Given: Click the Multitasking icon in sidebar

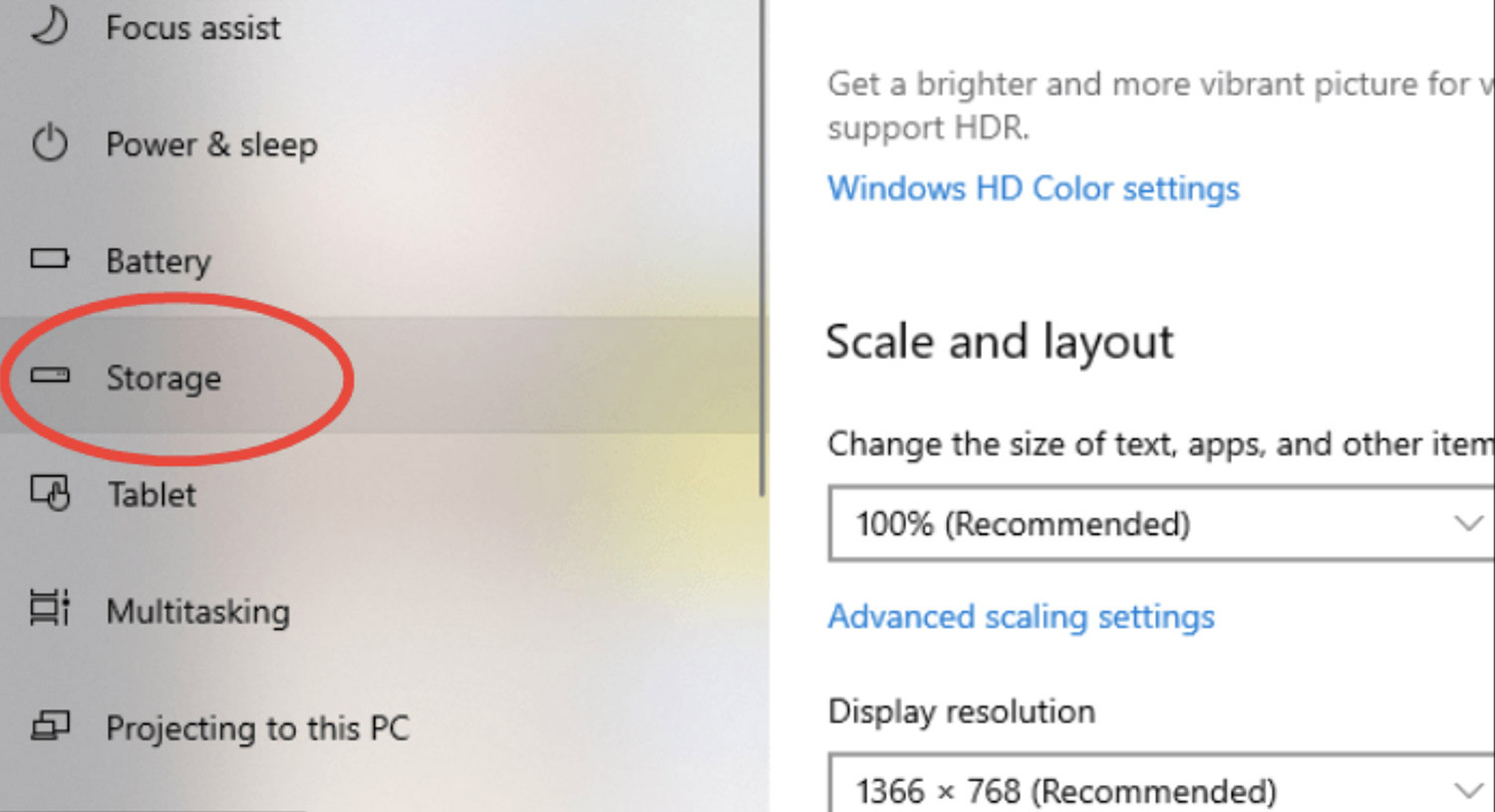Looking at the screenshot, I should (x=50, y=608).
